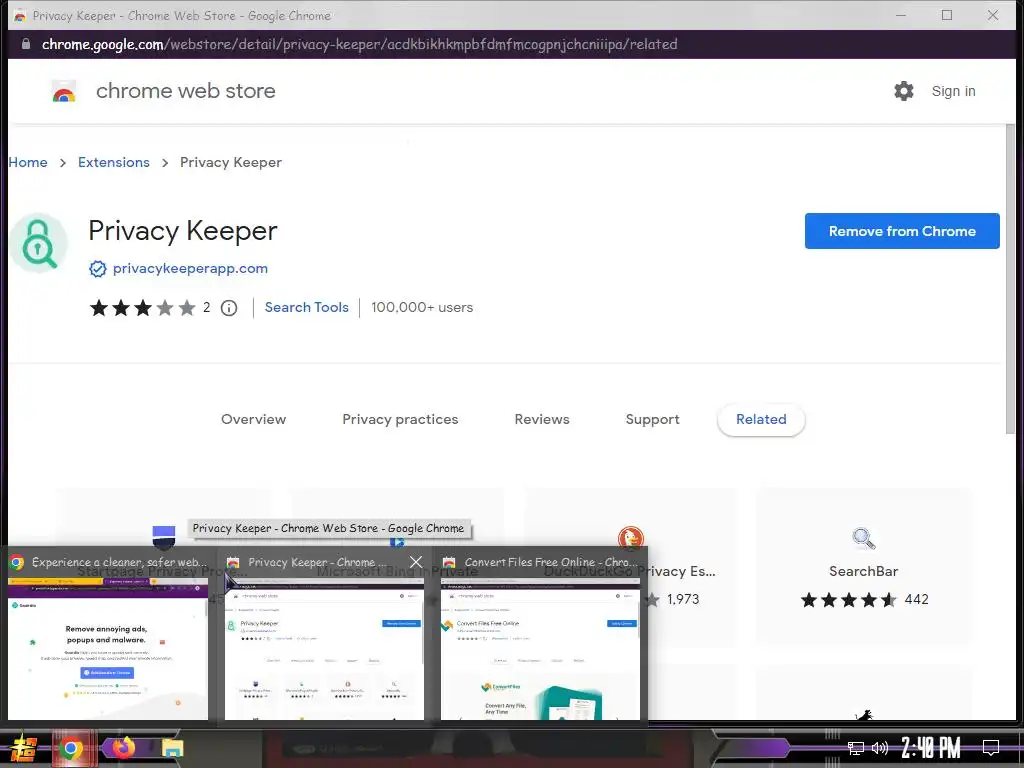Select the 'Experience a cleaner, safer web' preview thumbnail
1024x768 pixels.
(108, 648)
